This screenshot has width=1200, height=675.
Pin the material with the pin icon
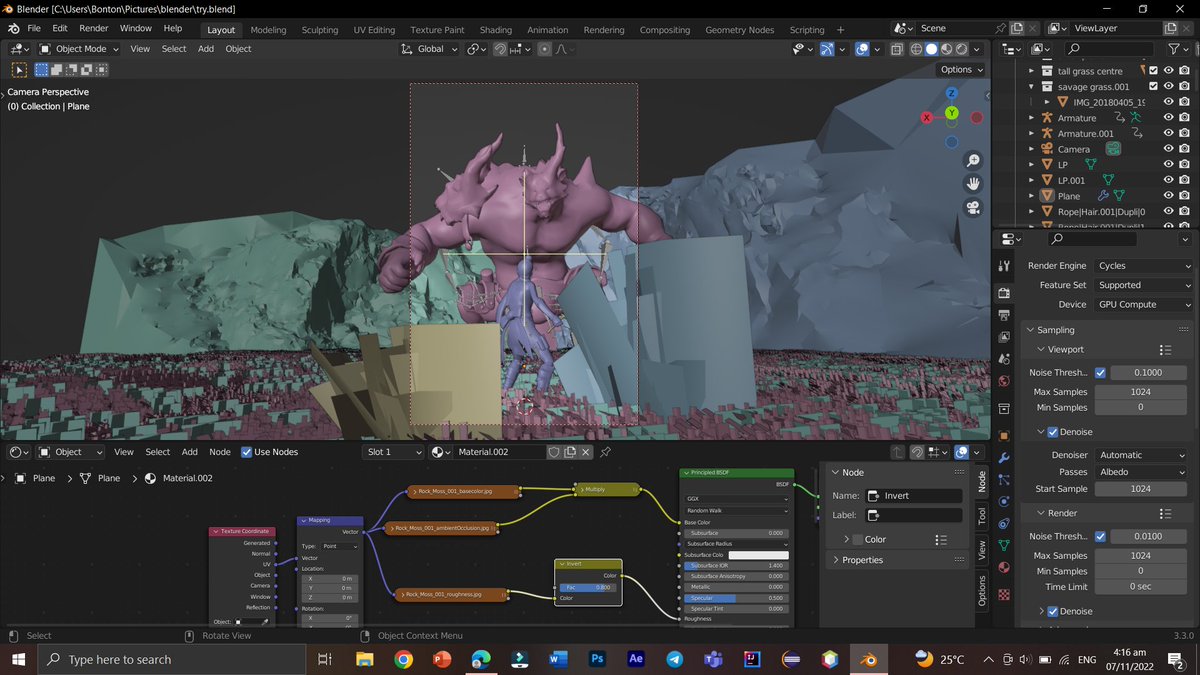coord(605,452)
